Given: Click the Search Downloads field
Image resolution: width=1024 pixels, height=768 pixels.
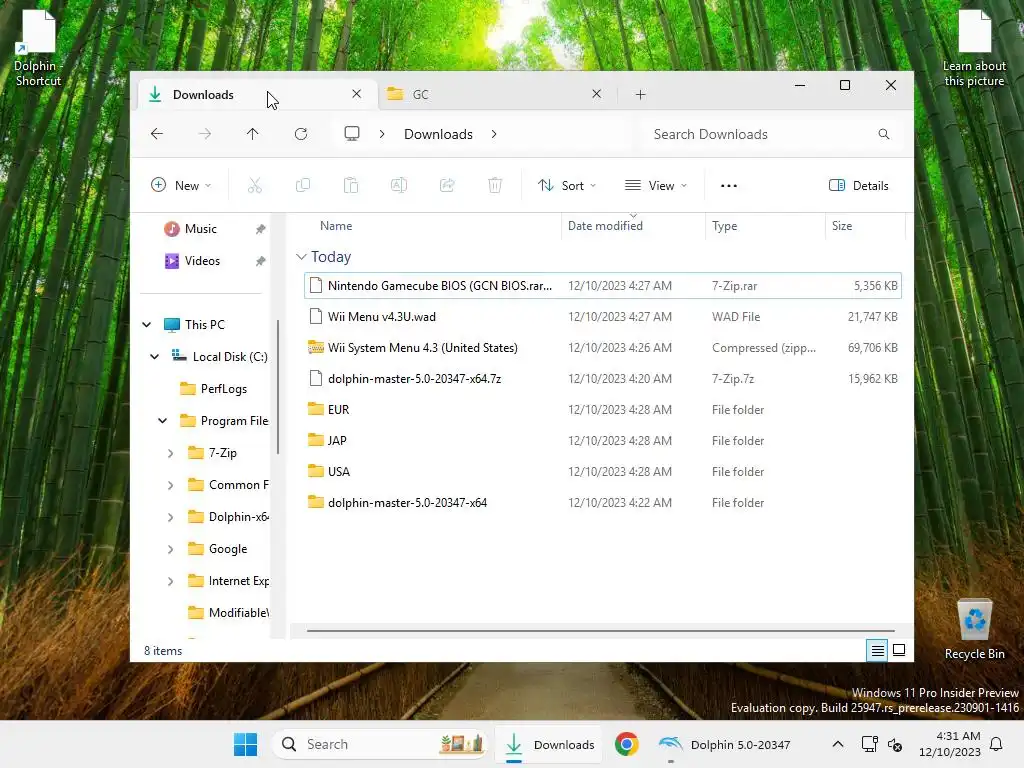Looking at the screenshot, I should pos(771,134).
